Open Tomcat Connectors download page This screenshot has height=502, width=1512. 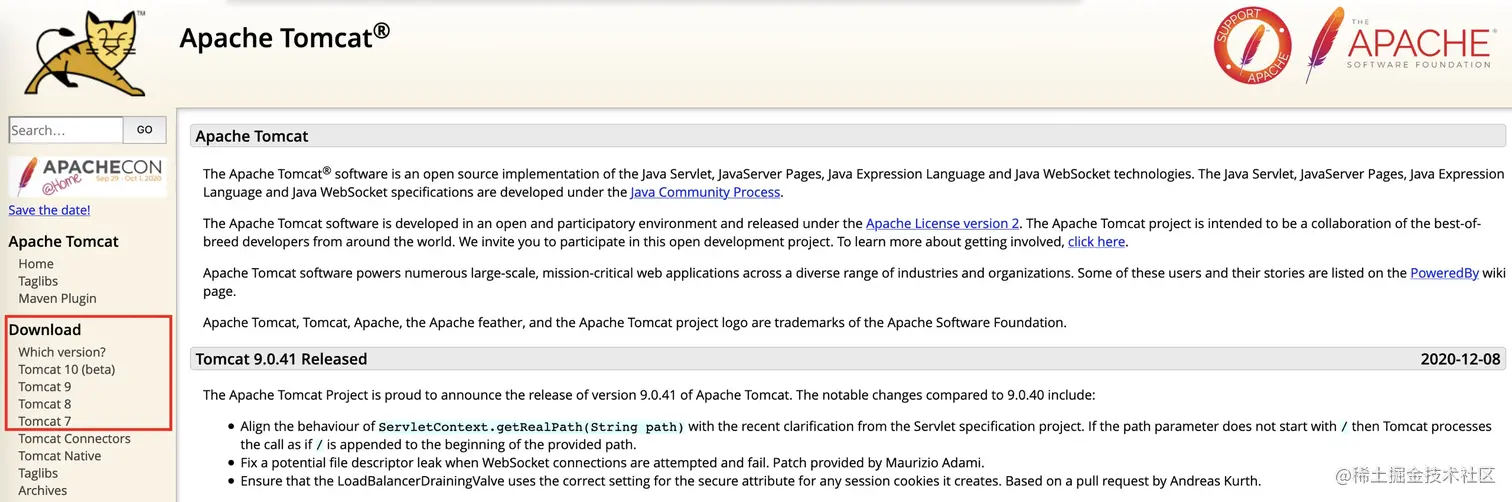(x=74, y=438)
